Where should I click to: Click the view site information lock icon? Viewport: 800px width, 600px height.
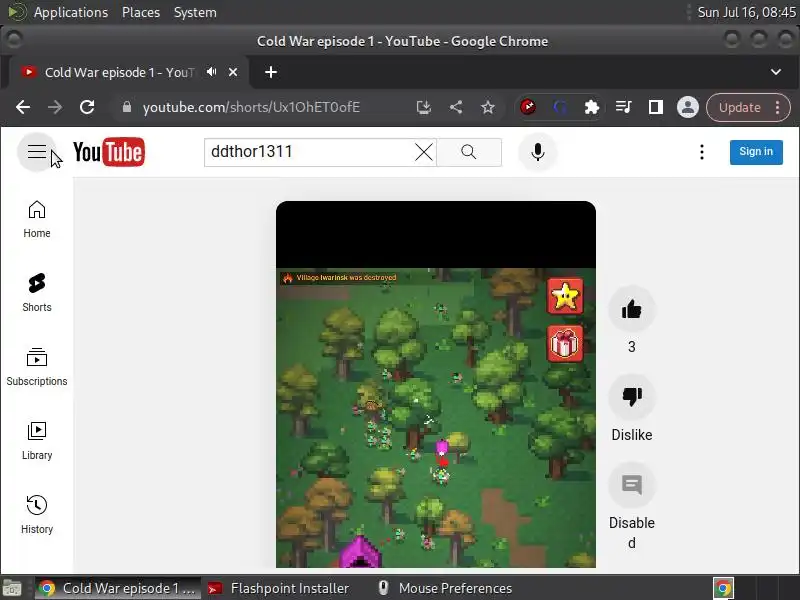127,107
